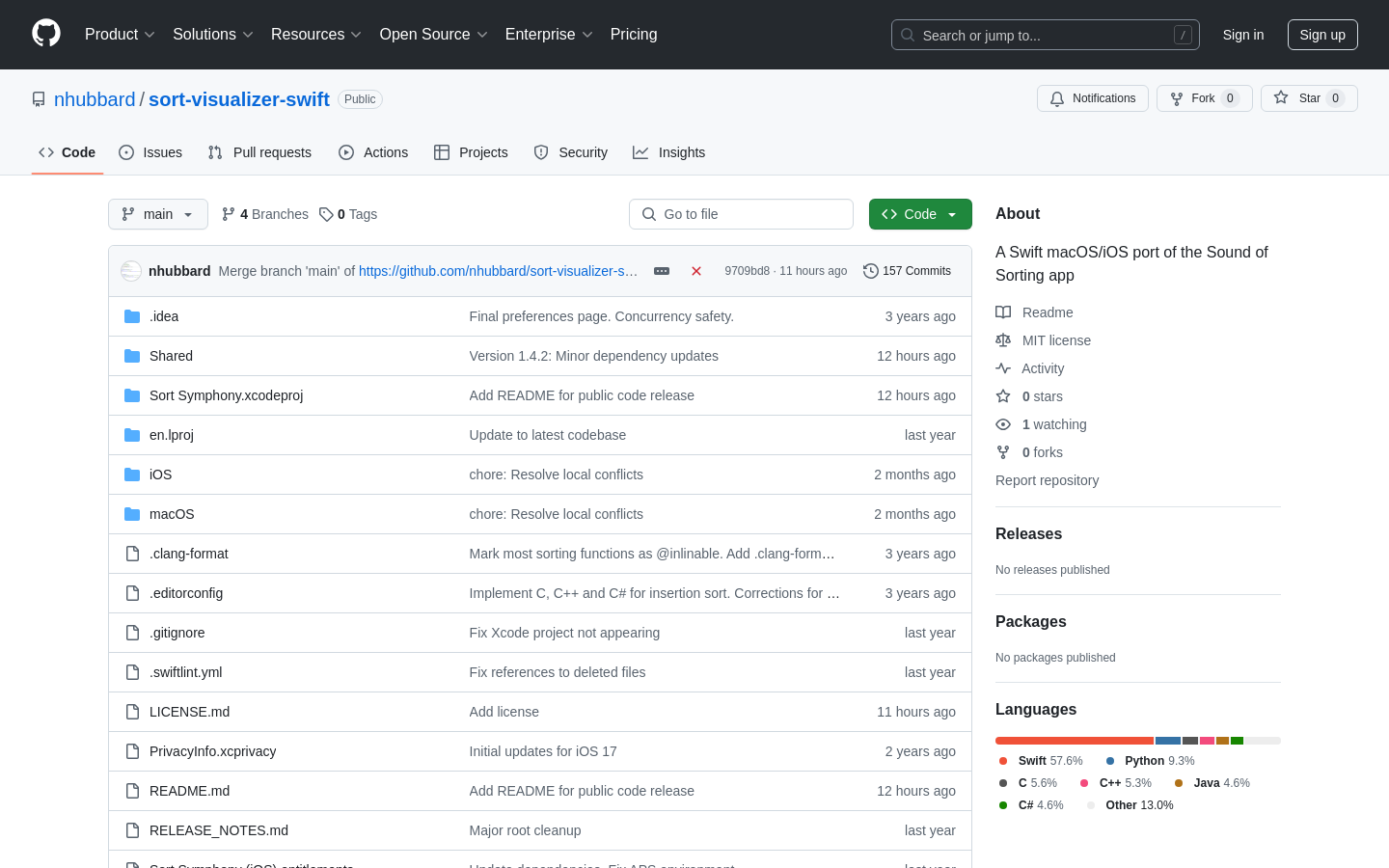Click the repository book icon beside nhubbard
Screen dimensions: 1389x868
[39, 99]
